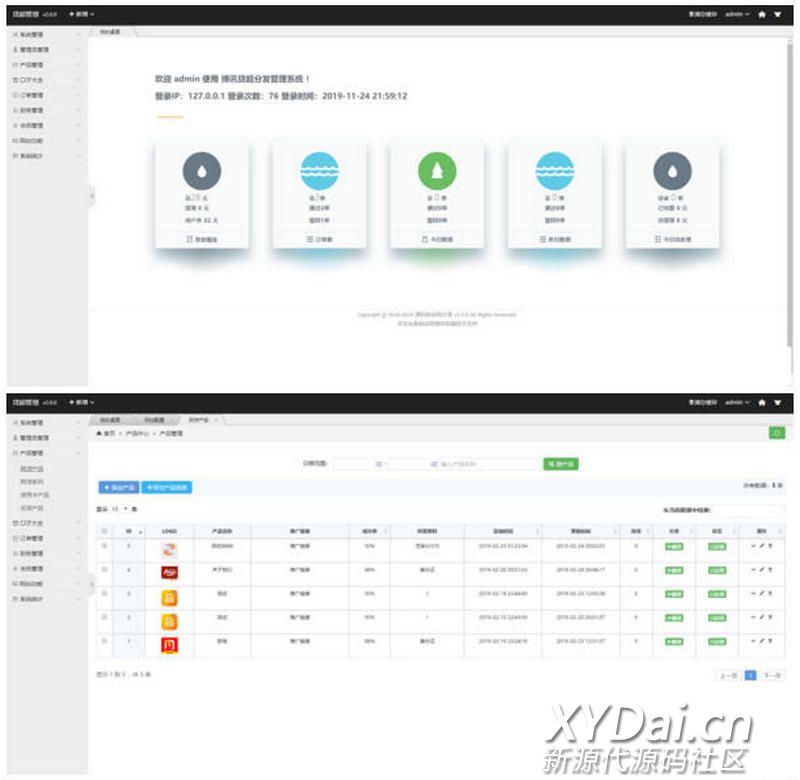Switch to the first tab in the product list view
The image size is (800, 780).
[110, 420]
